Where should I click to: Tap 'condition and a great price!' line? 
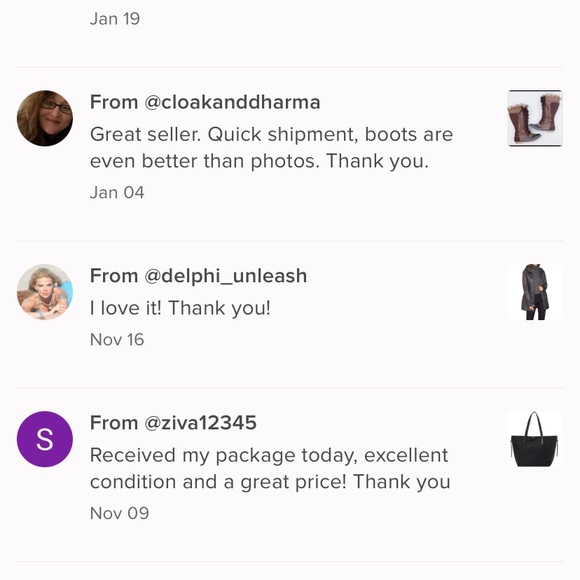click(218, 482)
